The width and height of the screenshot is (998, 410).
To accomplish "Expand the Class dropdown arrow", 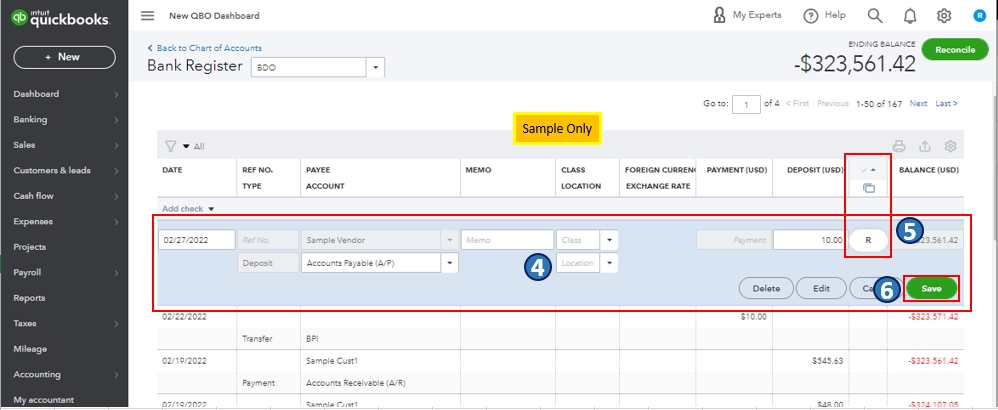I will (x=610, y=240).
